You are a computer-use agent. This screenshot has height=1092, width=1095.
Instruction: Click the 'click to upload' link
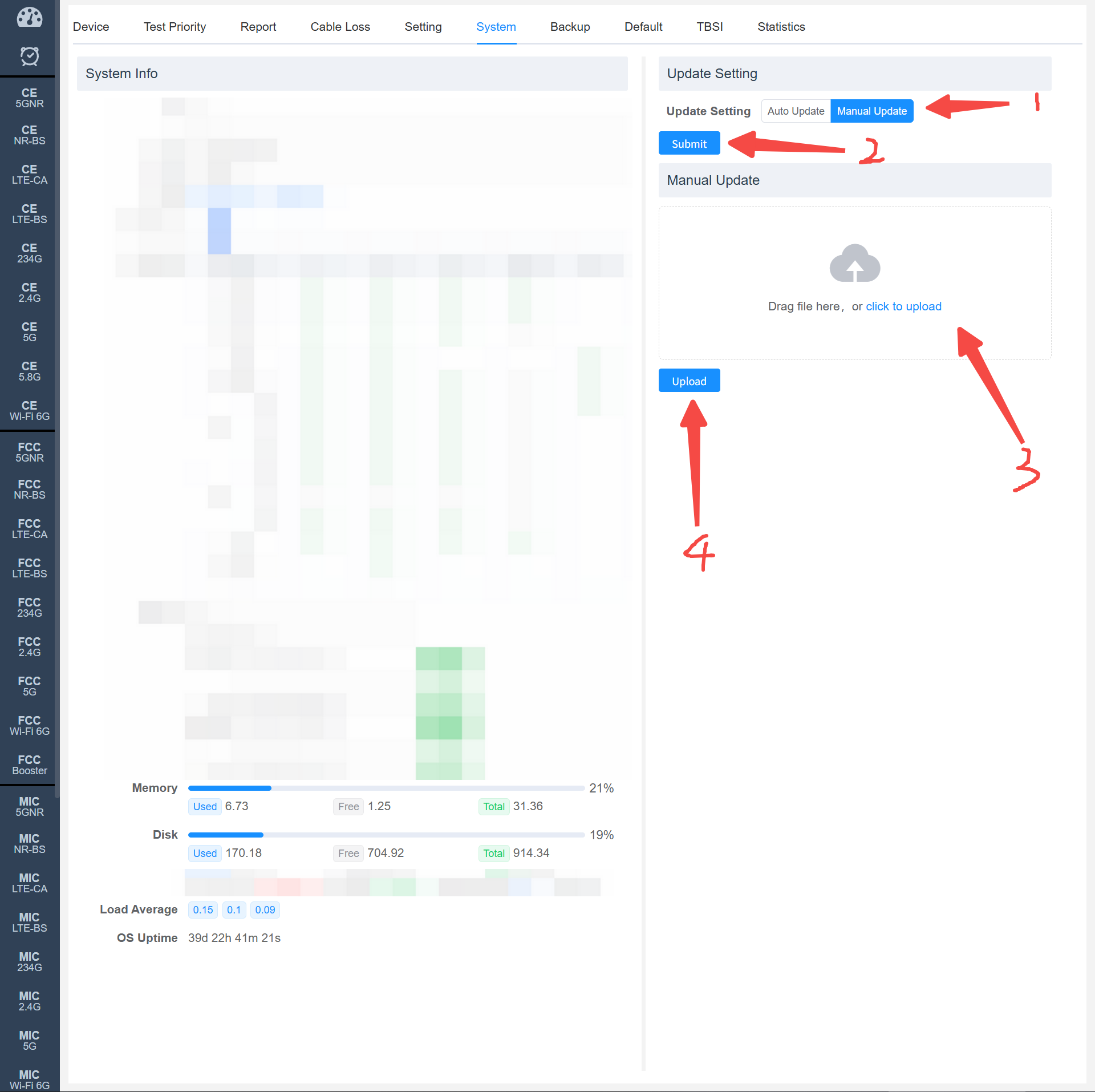[903, 306]
